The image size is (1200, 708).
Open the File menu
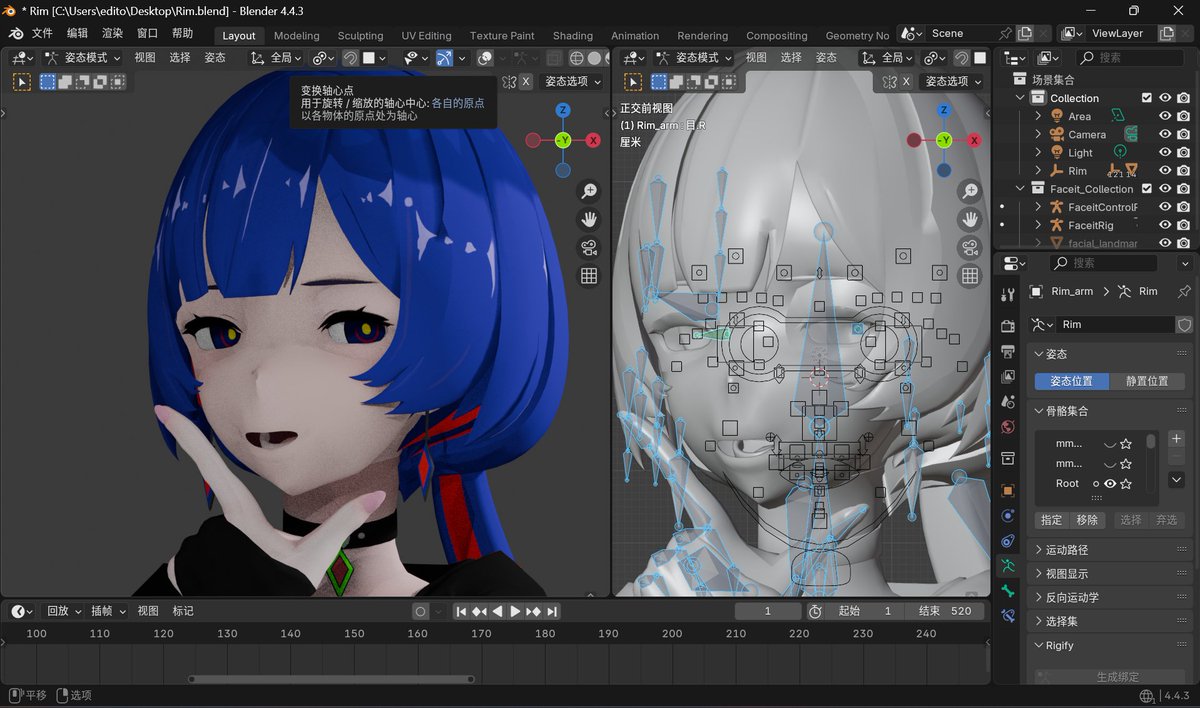42,34
